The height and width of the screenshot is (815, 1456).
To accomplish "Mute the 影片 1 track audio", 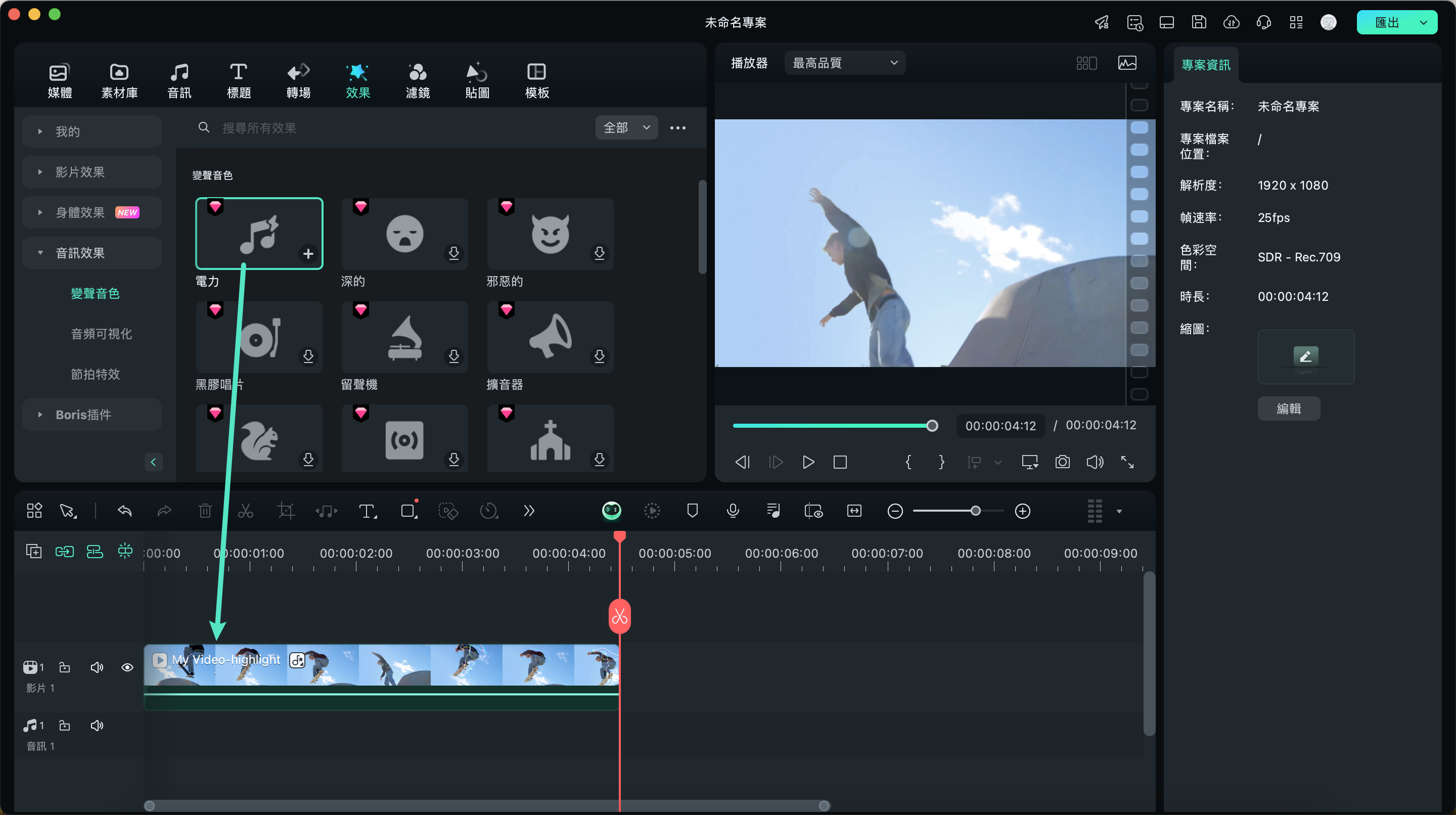I will click(97, 667).
